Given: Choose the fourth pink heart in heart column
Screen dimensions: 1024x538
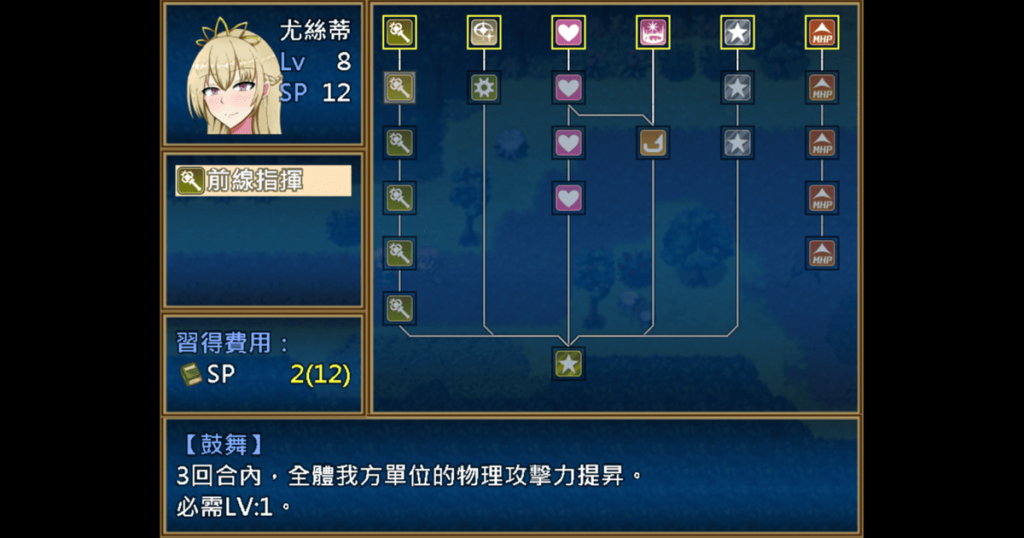Looking at the screenshot, I should [568, 198].
